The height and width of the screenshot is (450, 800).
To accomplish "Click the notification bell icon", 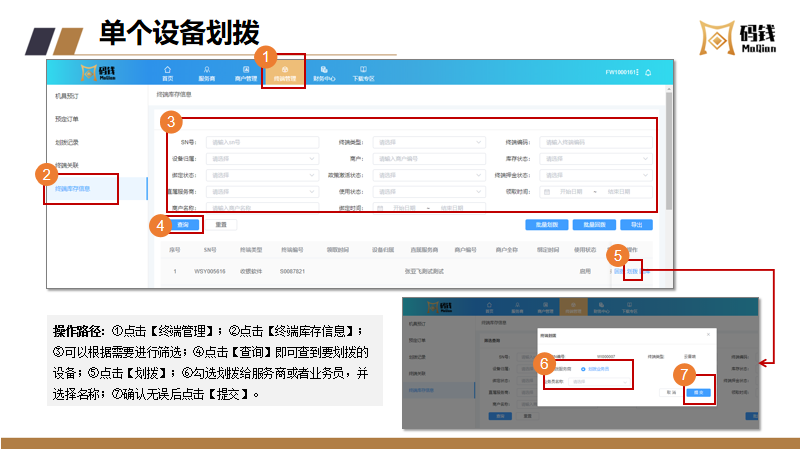I will pyautogui.click(x=648, y=72).
